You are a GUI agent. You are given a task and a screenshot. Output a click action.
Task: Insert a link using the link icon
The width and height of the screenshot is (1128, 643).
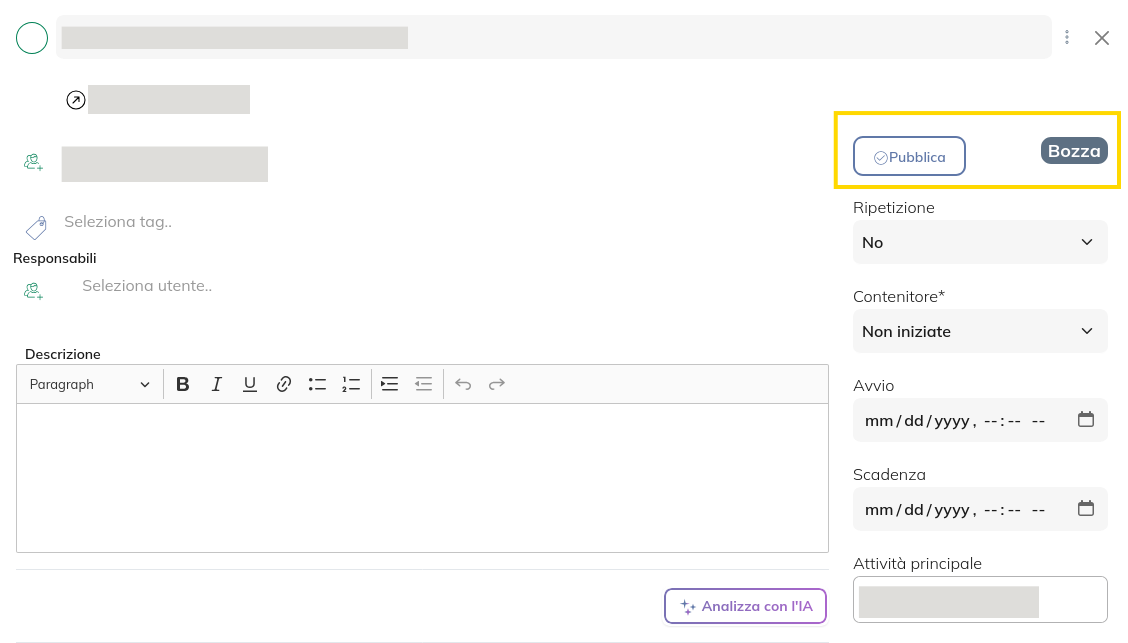(x=284, y=384)
